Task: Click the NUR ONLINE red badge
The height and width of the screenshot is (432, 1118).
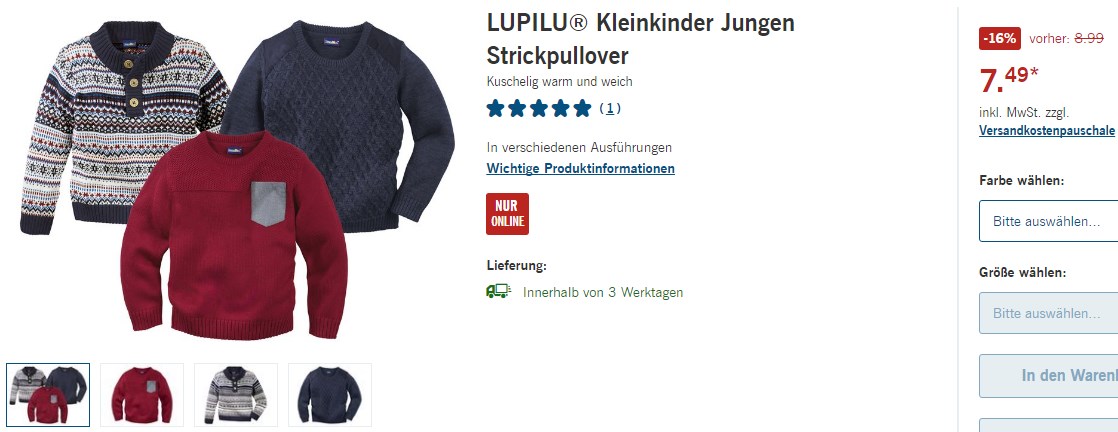Action: pos(507,214)
